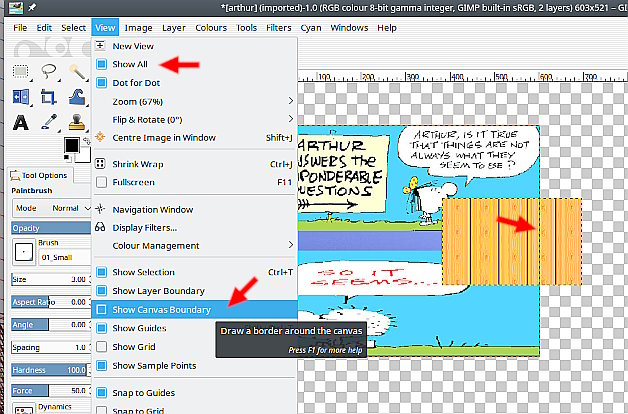
Task: Open the Windows menu
Action: point(349,28)
